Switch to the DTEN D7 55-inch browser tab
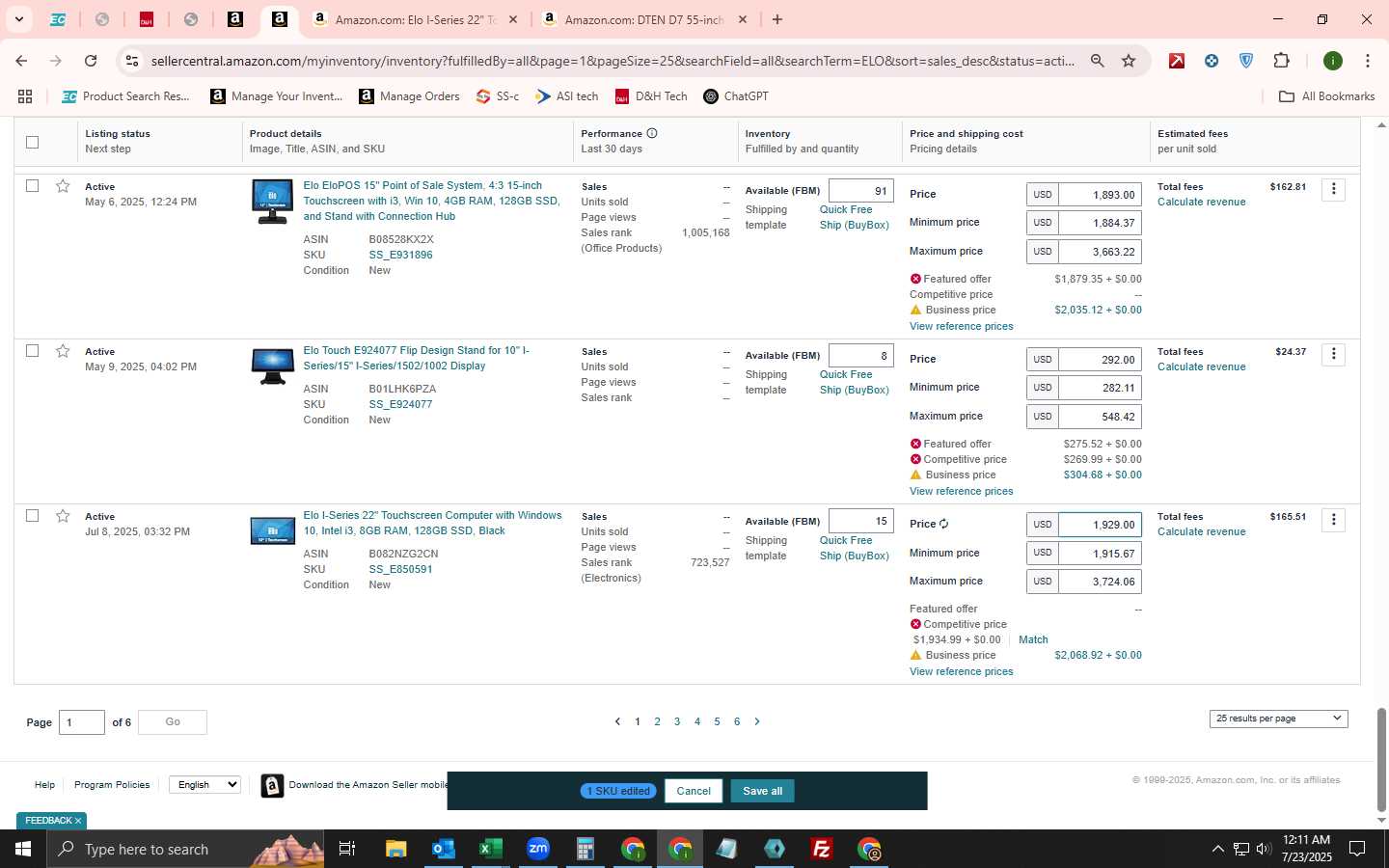 pos(645,19)
